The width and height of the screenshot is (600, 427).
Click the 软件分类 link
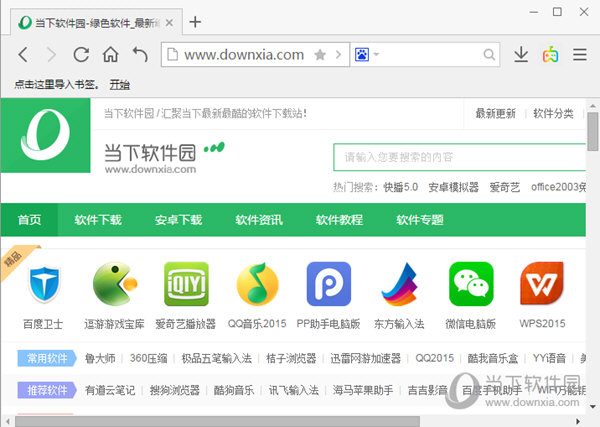(553, 114)
